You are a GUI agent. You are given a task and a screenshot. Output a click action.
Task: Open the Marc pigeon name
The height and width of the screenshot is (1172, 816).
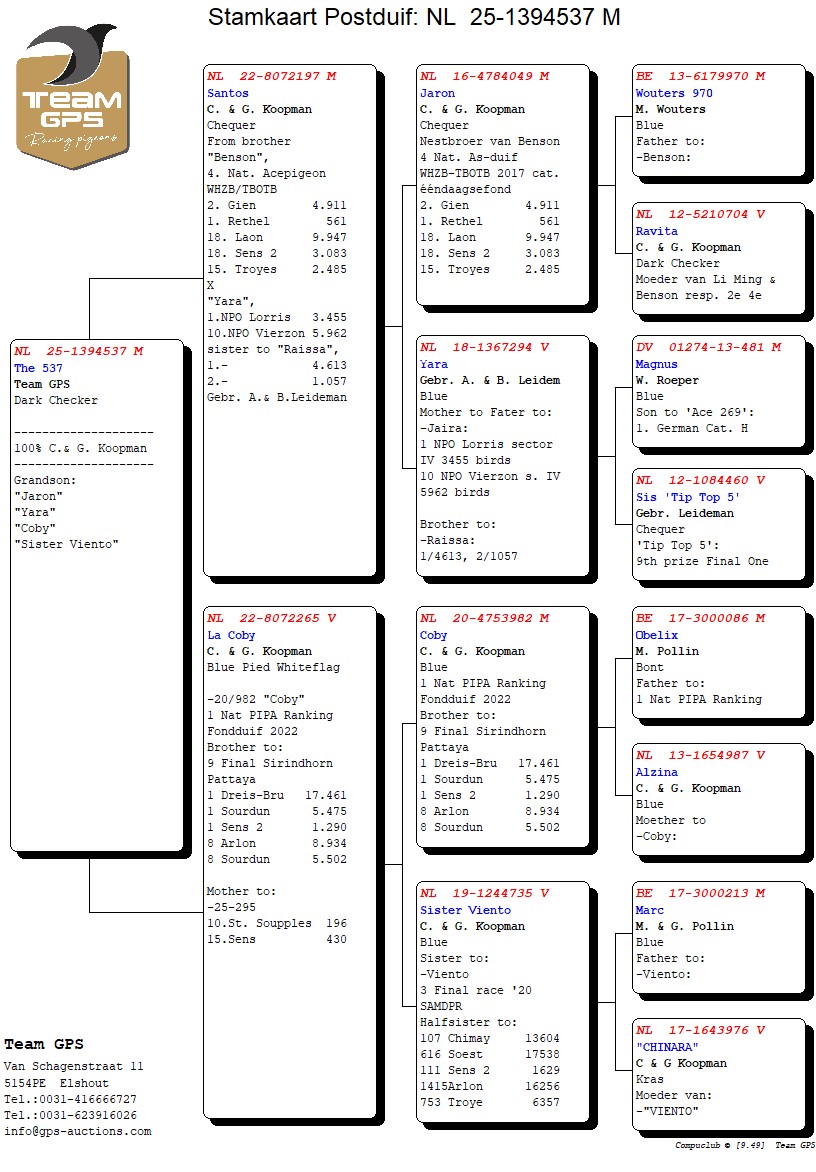tap(649, 910)
